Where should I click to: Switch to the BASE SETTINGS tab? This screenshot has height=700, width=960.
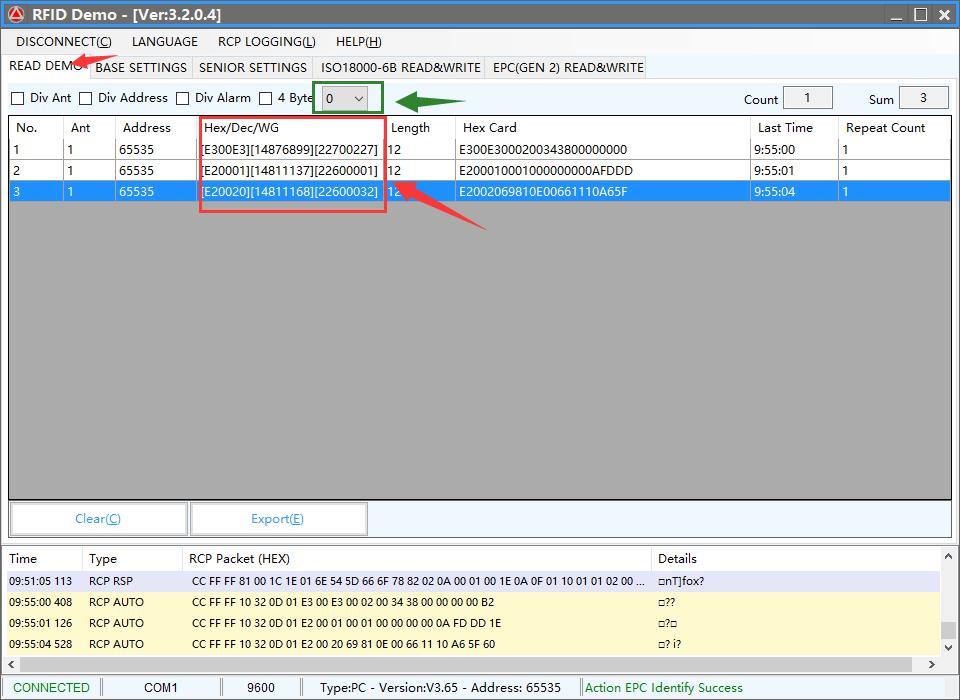coord(141,67)
